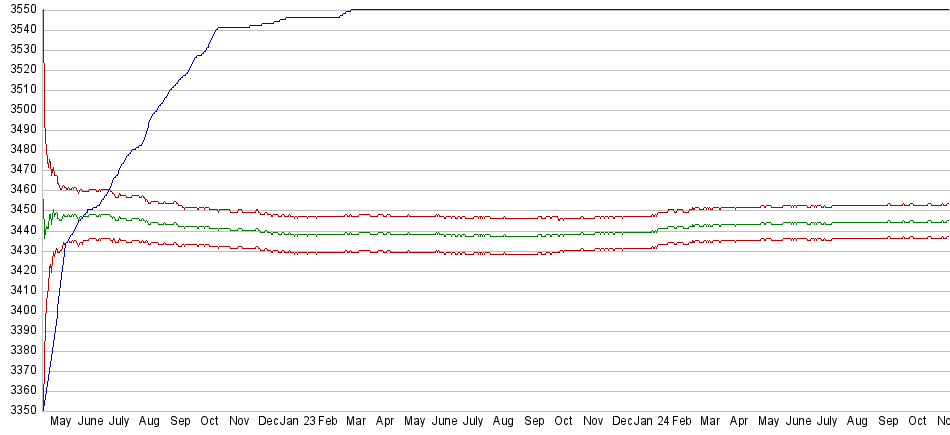950x435 pixels.
Task: Click the 3450 y-axis tick label
Action: click(19, 210)
